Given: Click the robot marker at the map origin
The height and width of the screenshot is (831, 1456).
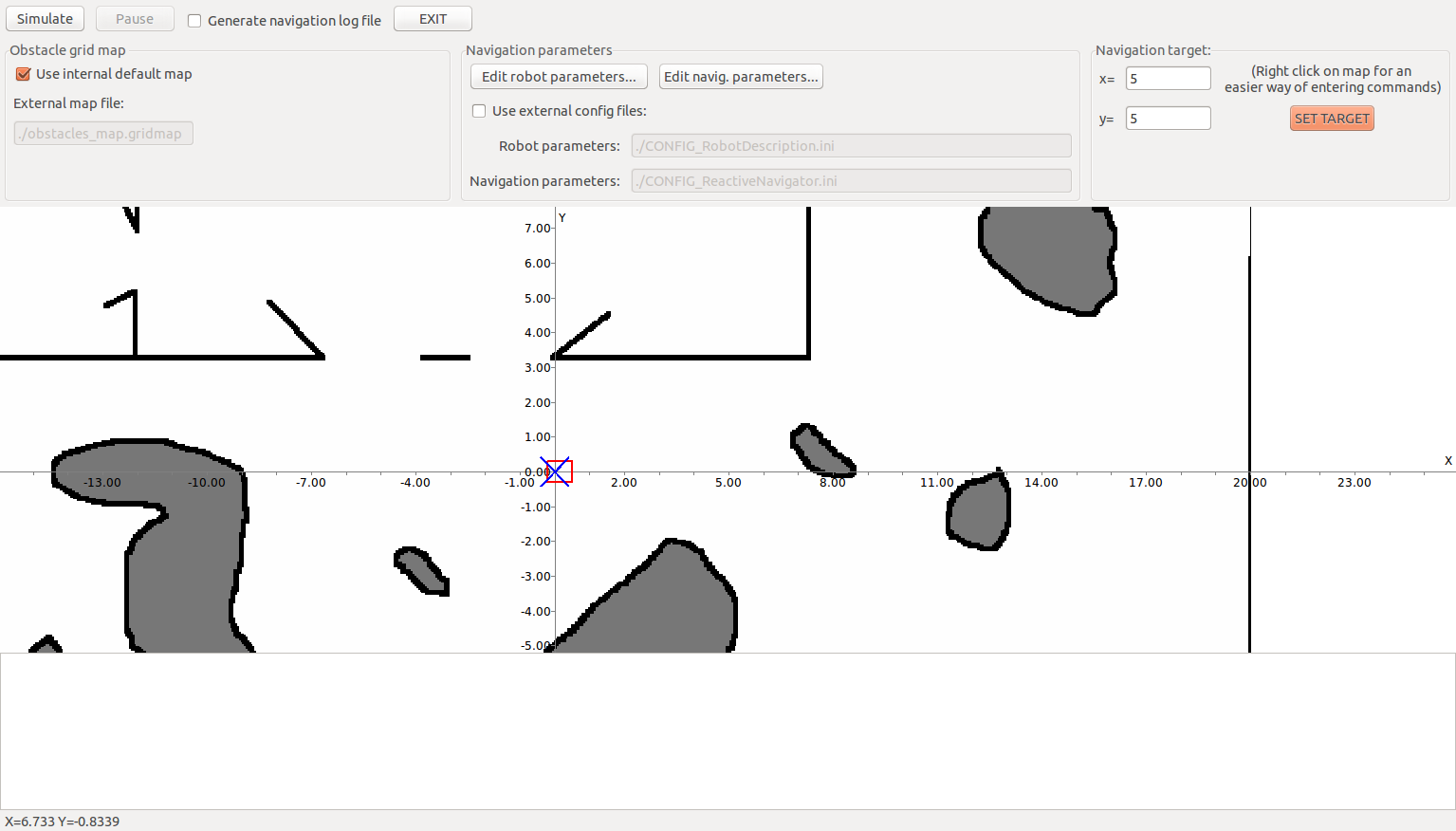Looking at the screenshot, I should 558,471.
